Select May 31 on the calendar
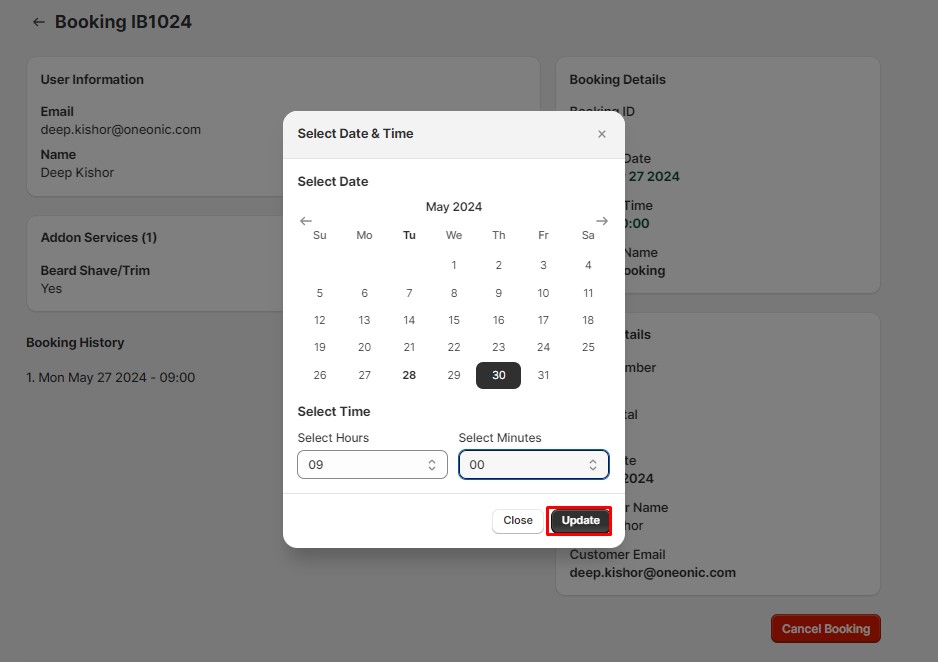Viewport: 938px width, 662px height. [543, 375]
